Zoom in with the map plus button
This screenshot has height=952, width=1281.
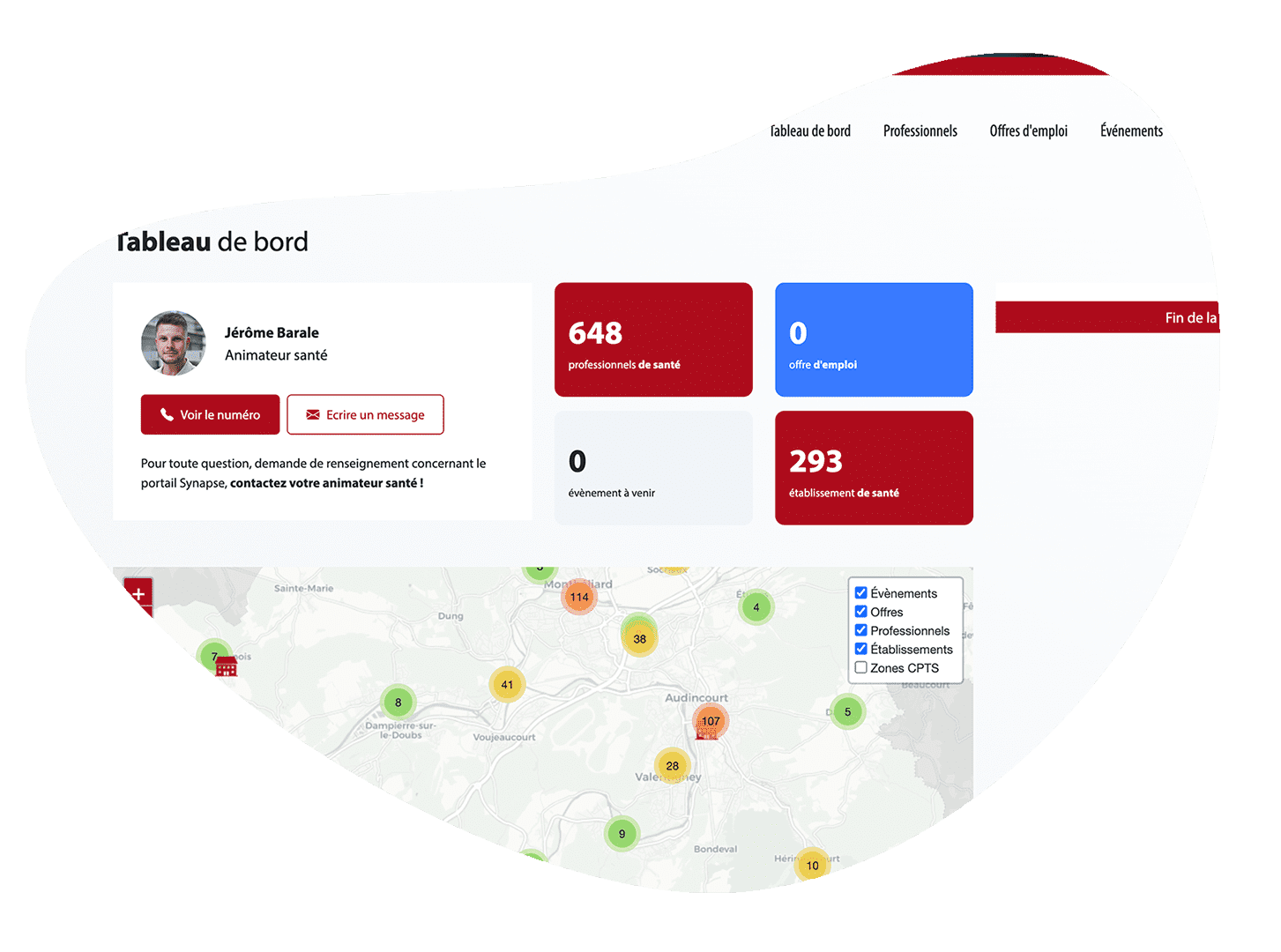[x=138, y=594]
